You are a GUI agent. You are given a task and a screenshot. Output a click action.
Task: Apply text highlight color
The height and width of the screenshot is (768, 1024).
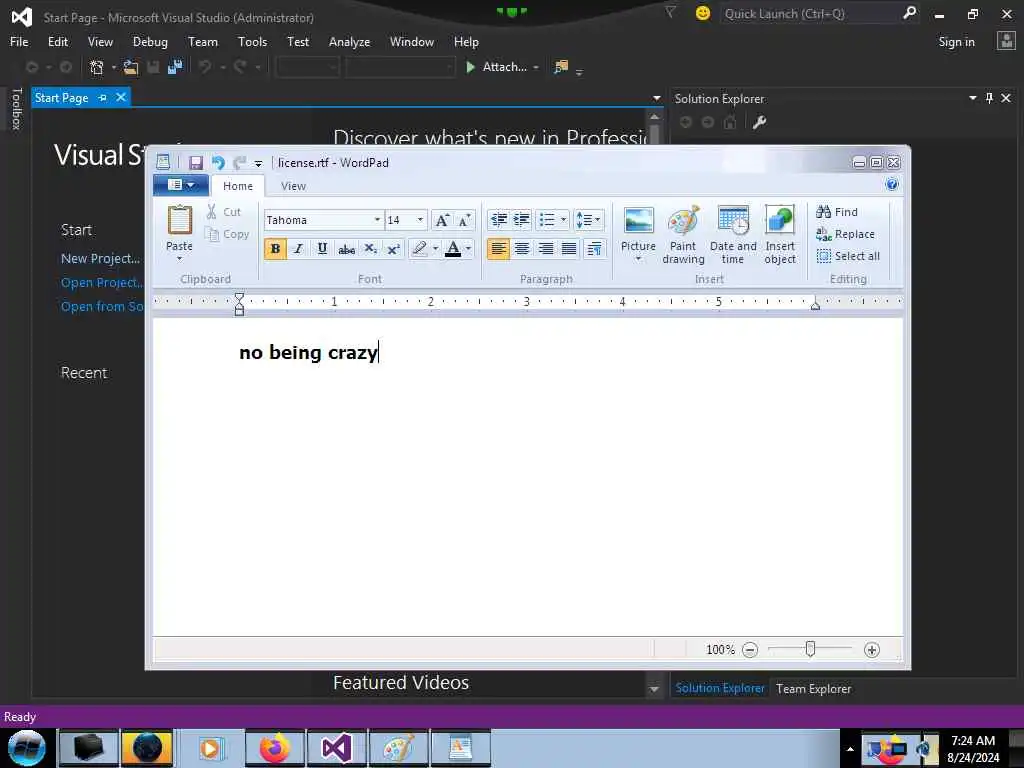coord(419,249)
